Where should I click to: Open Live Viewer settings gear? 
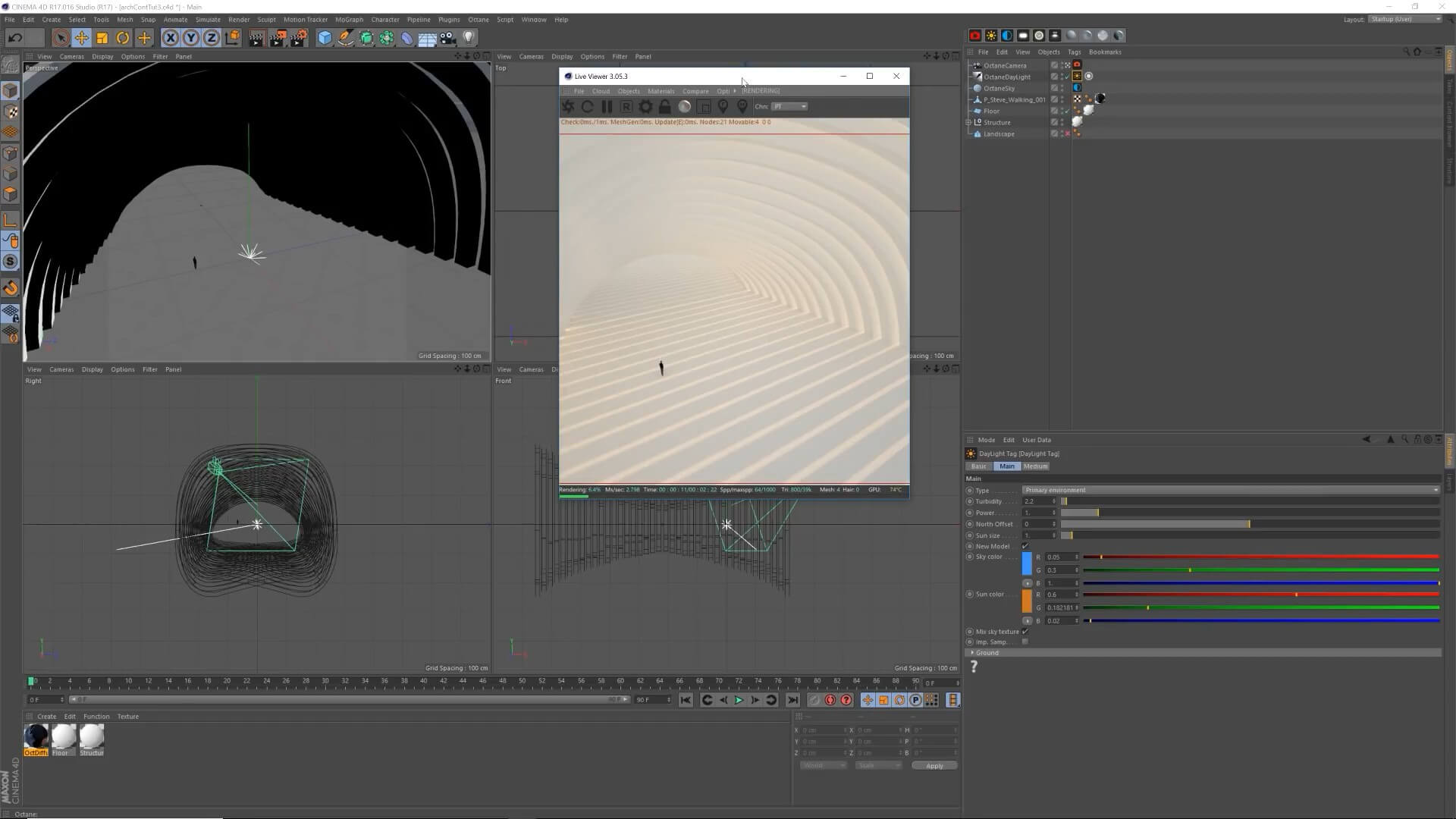pyautogui.click(x=645, y=107)
